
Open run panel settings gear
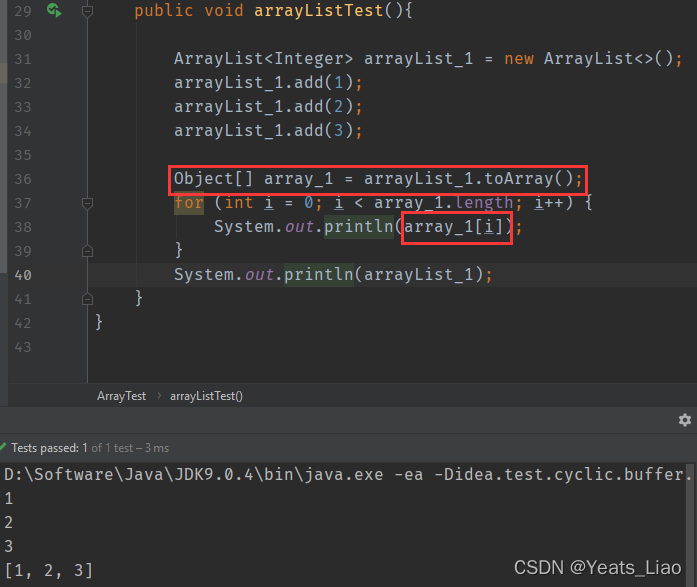pos(685,420)
